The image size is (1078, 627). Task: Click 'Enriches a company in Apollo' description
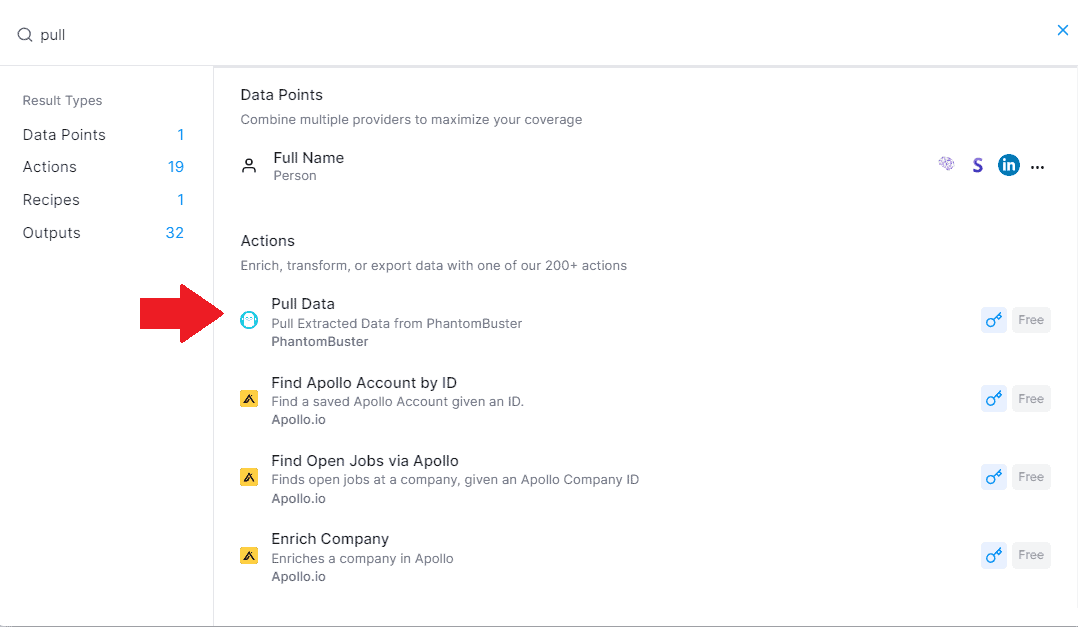(362, 559)
